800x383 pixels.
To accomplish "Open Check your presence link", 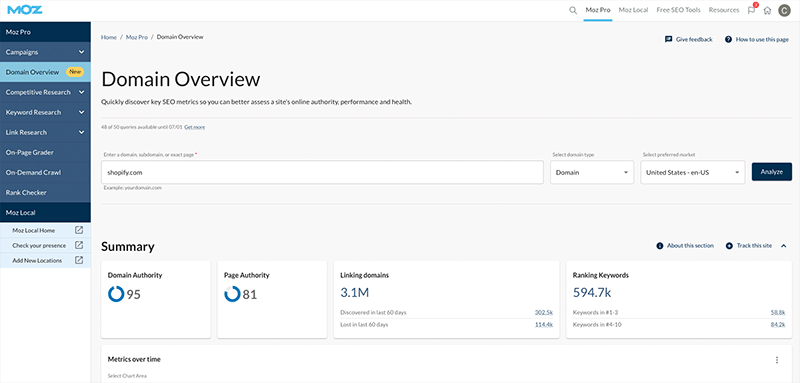I will point(39,245).
